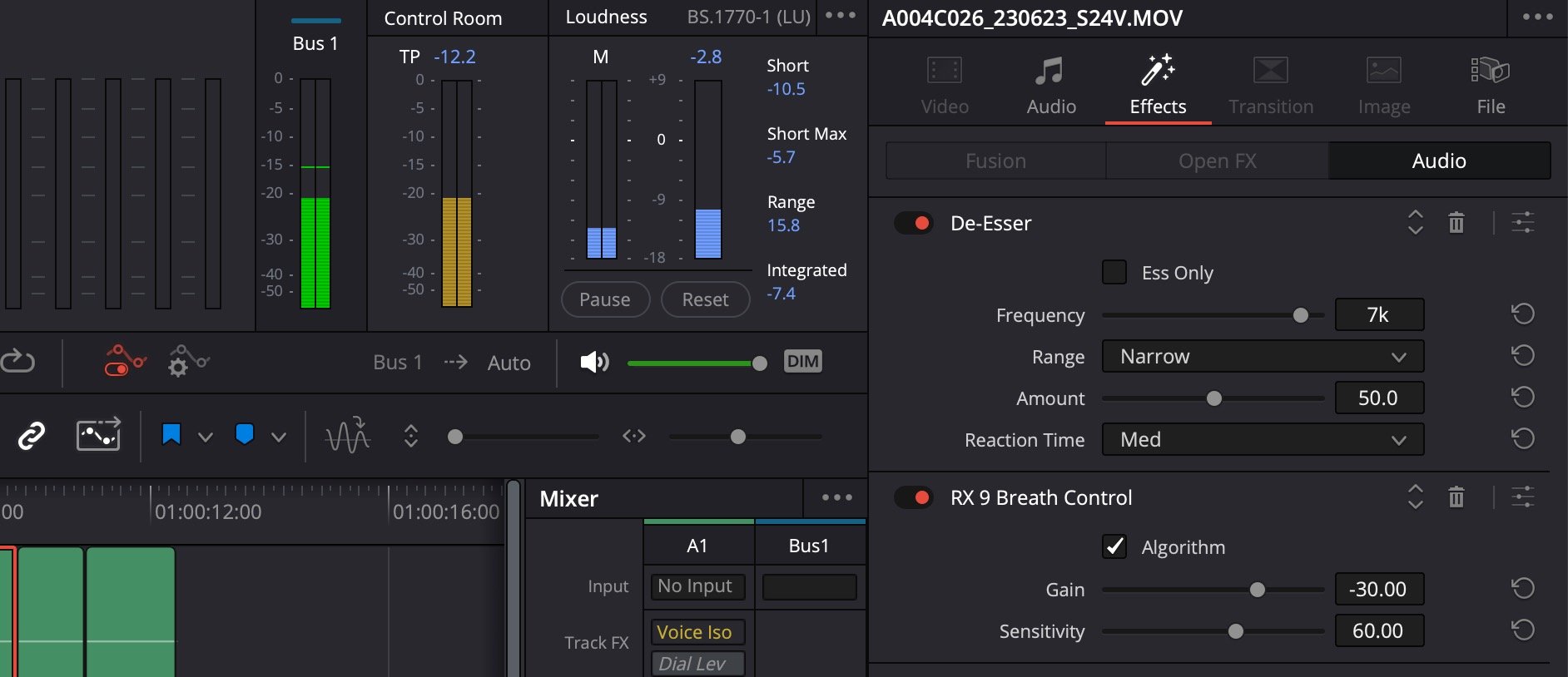Toggle the loop playback icon

pos(17,361)
